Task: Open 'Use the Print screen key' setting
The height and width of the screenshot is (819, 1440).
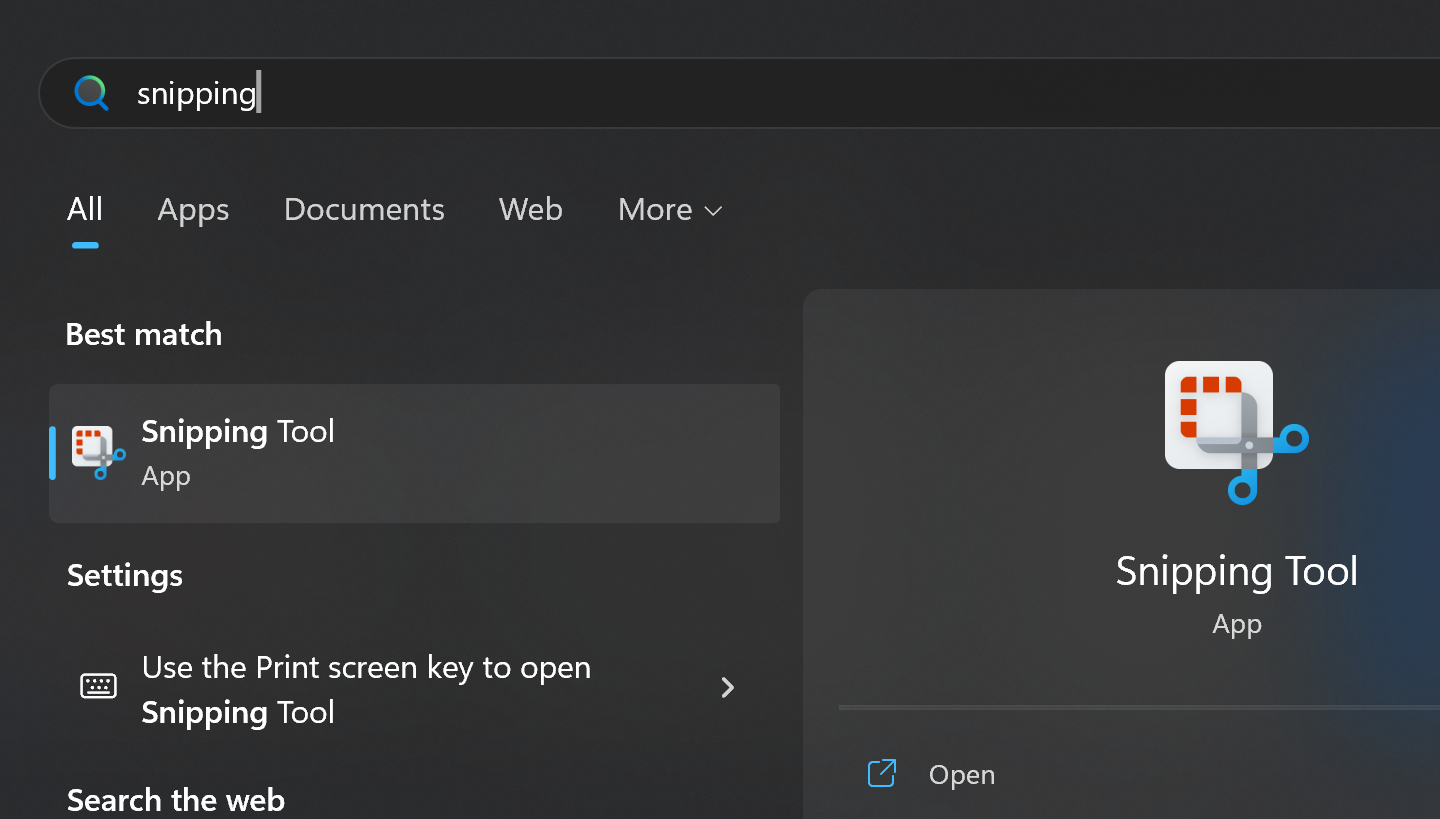Action: pyautogui.click(x=414, y=688)
